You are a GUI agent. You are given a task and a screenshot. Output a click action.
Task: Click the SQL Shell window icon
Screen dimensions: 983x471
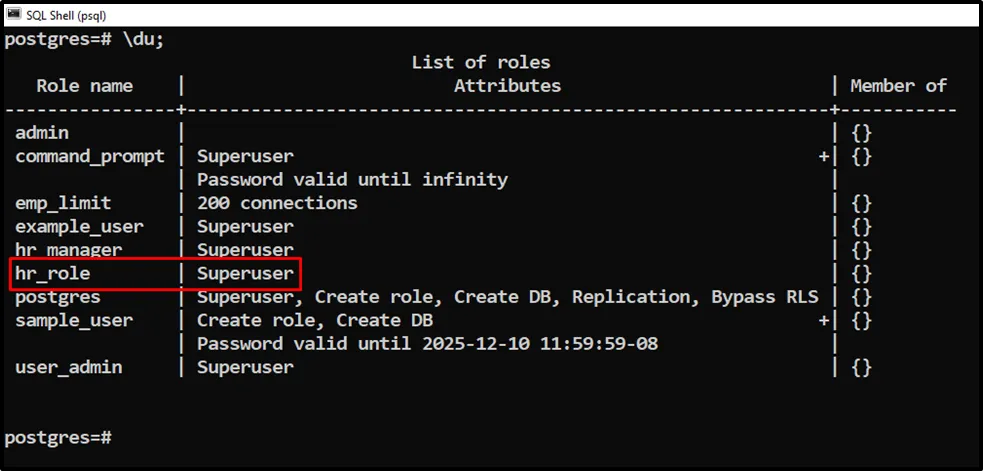click(13, 12)
